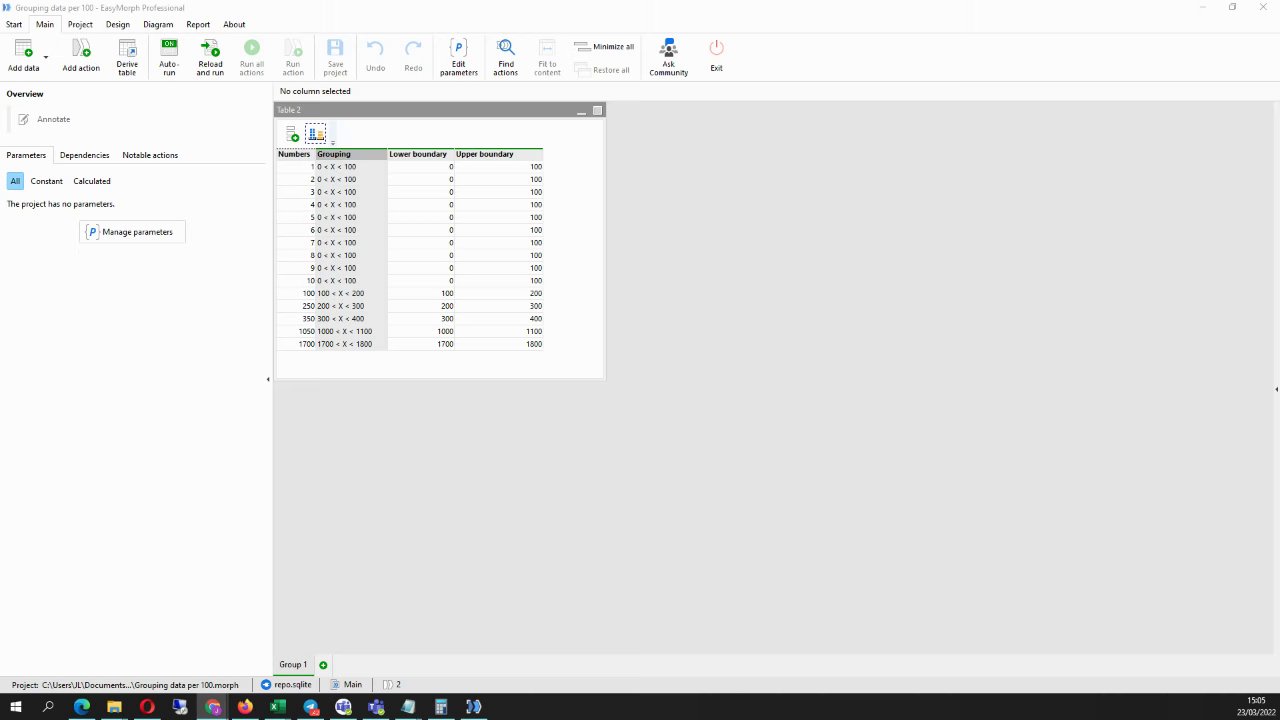This screenshot has width=1280, height=720.
Task: Open the Diagram ribbon tab
Action: [158, 24]
